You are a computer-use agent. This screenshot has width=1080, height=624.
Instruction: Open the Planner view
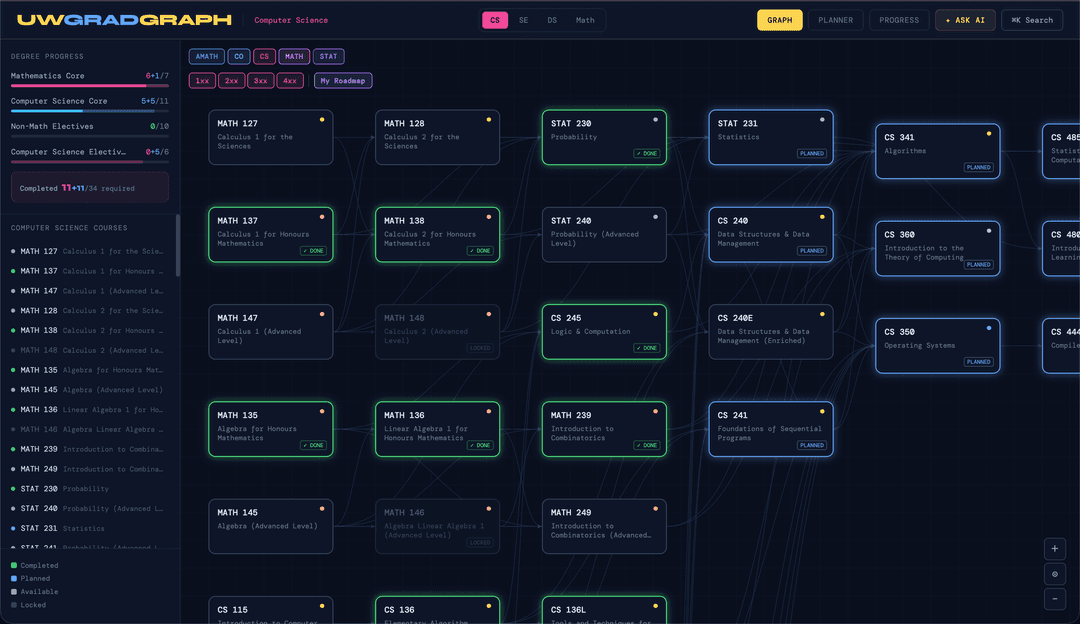[x=836, y=20]
